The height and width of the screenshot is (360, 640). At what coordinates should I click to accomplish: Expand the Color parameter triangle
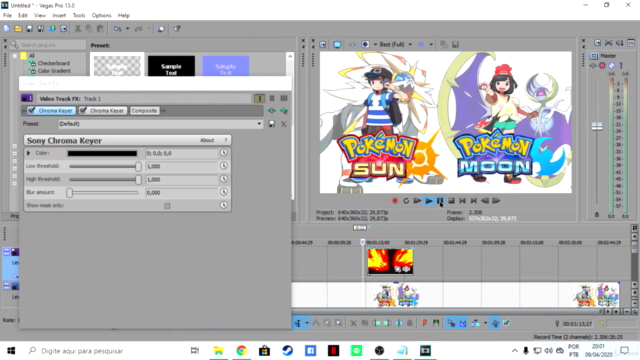point(29,153)
